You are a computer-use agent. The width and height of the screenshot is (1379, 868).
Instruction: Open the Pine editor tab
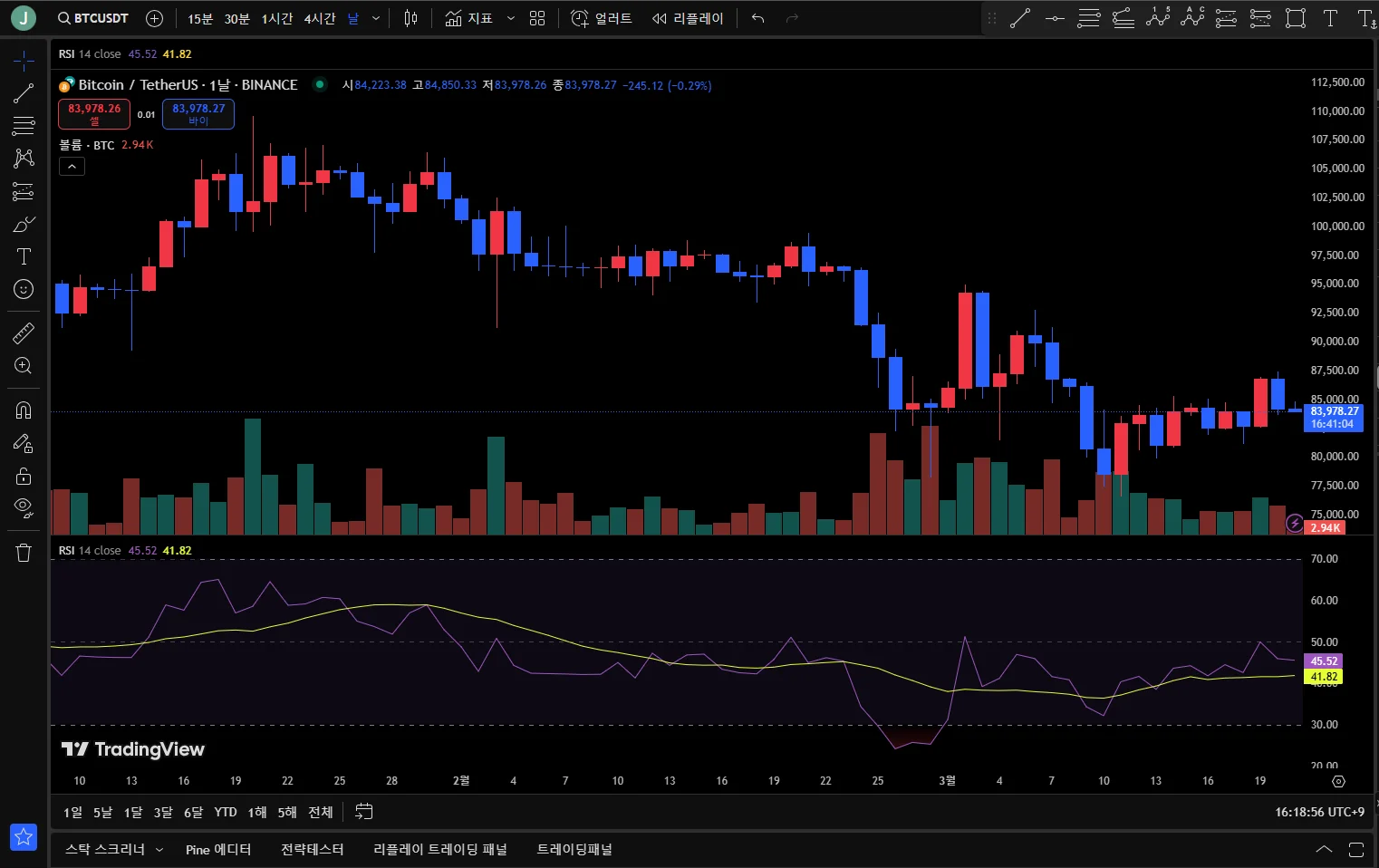tap(218, 849)
